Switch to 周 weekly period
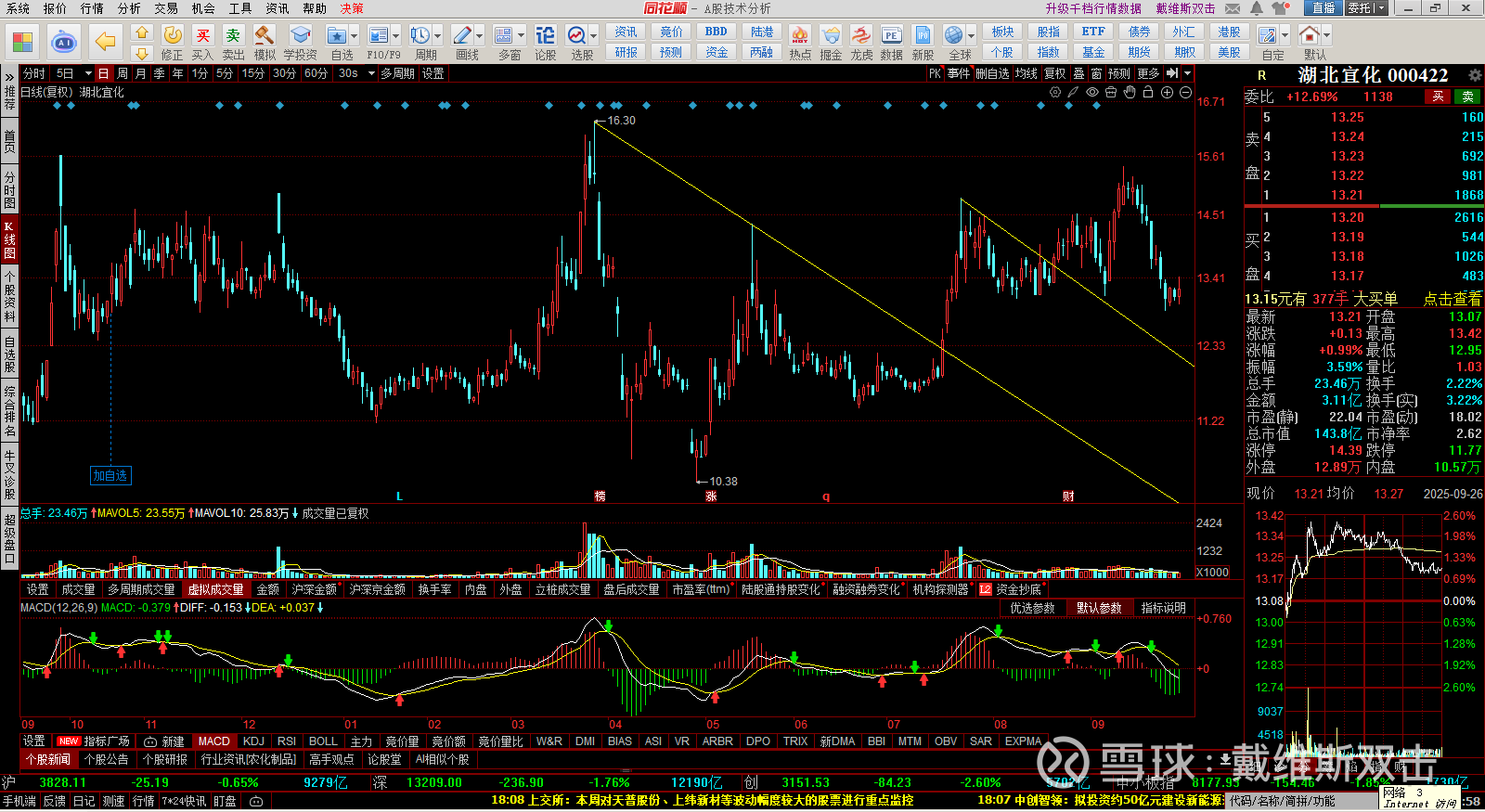The width and height of the screenshot is (1485, 812). (x=123, y=73)
